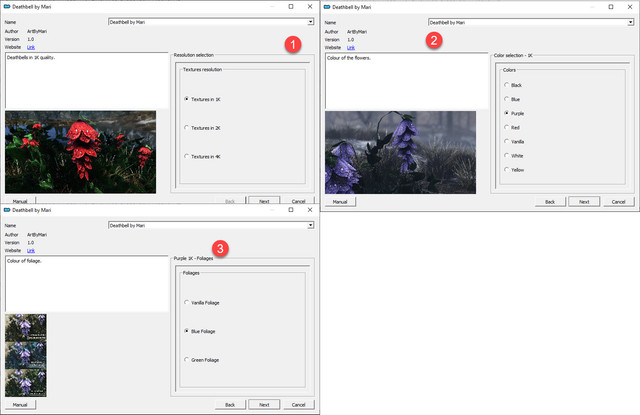Click Cancel in resolution selection window
This screenshot has width=640, height=415.
point(298,200)
